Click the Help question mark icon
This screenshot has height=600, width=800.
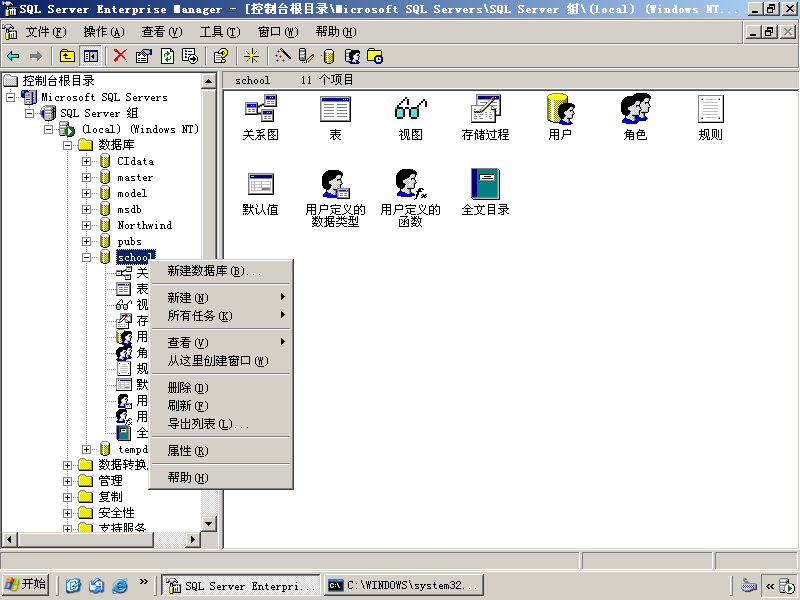click(x=221, y=56)
